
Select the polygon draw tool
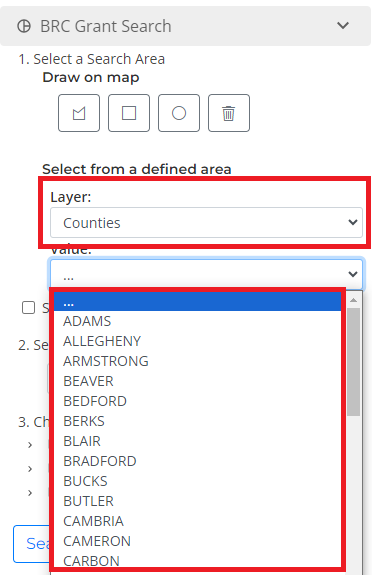pos(79,113)
